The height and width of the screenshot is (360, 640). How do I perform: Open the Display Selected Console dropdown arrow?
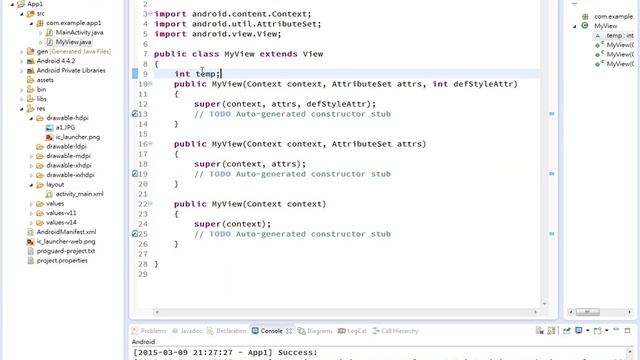pyautogui.click(x=587, y=331)
